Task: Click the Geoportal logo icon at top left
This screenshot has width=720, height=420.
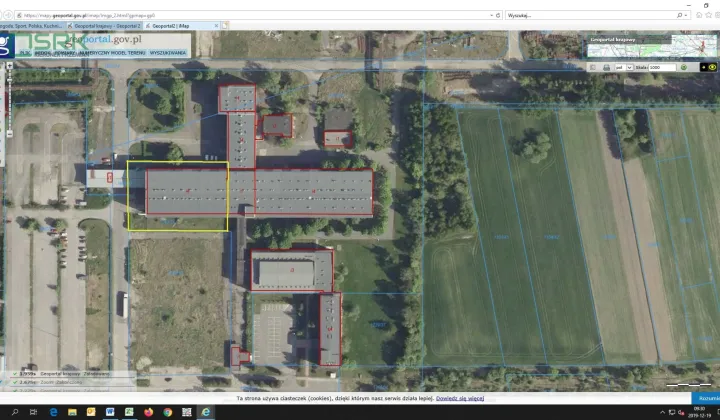Action: (x=6, y=45)
